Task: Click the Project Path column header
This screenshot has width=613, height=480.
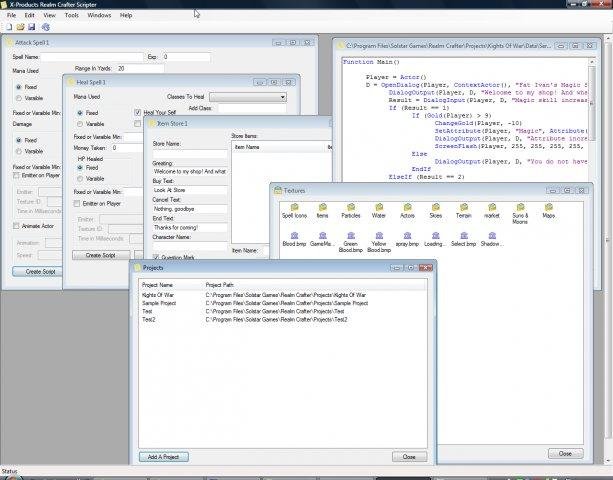Action: click(315, 285)
